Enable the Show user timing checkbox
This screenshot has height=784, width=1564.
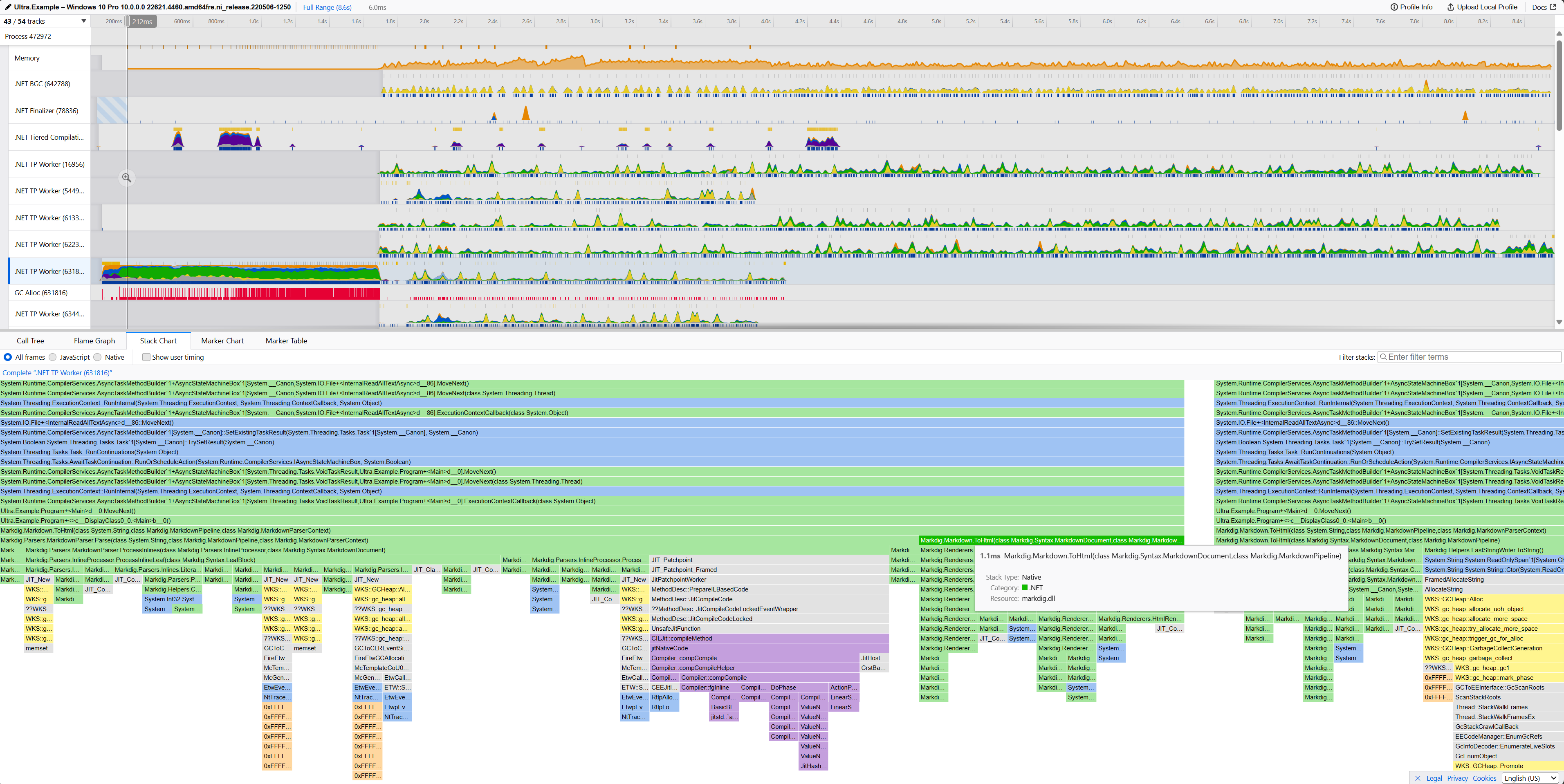(146, 357)
